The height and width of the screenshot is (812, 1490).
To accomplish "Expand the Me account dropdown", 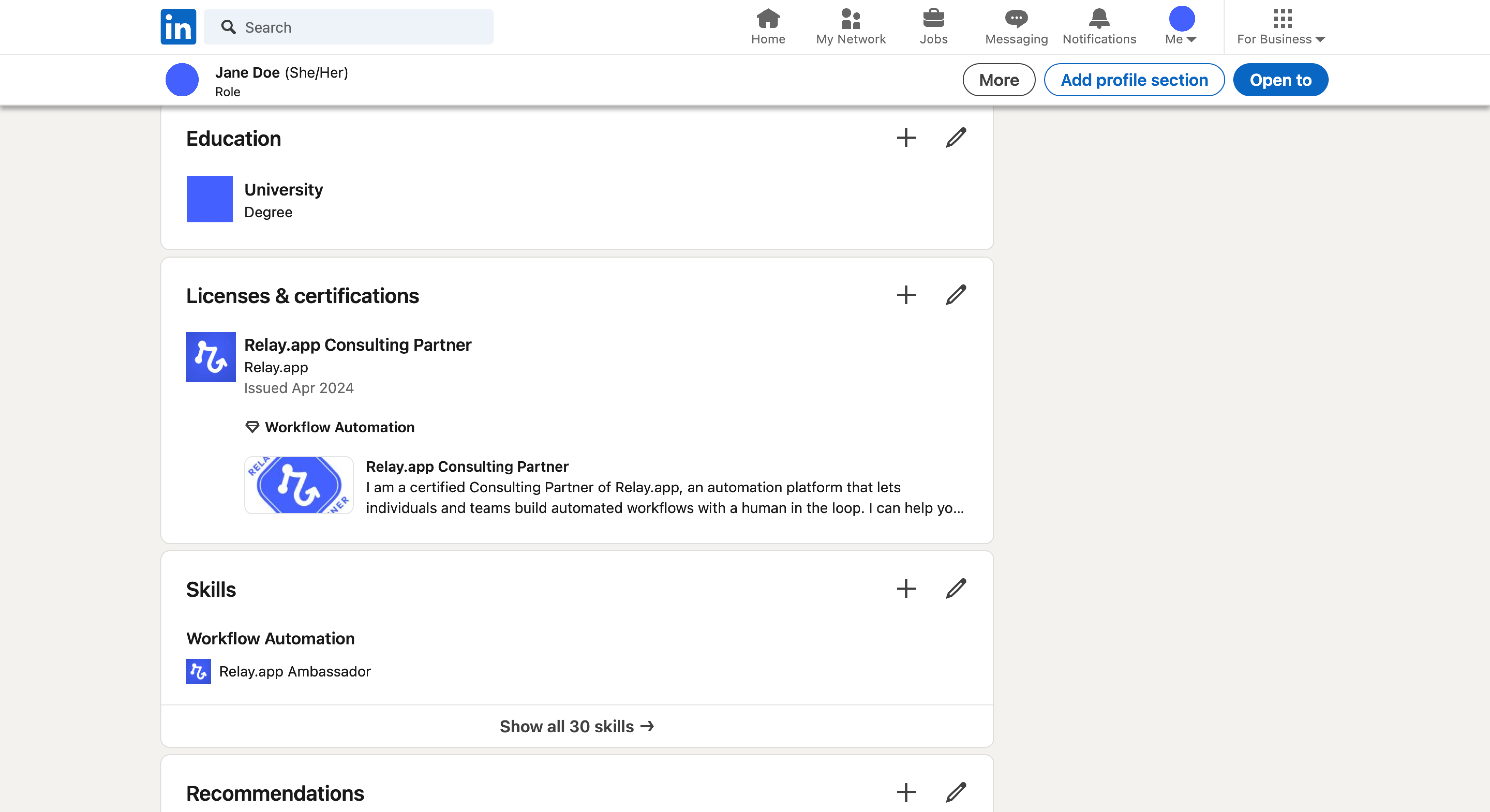I will coord(1181,27).
